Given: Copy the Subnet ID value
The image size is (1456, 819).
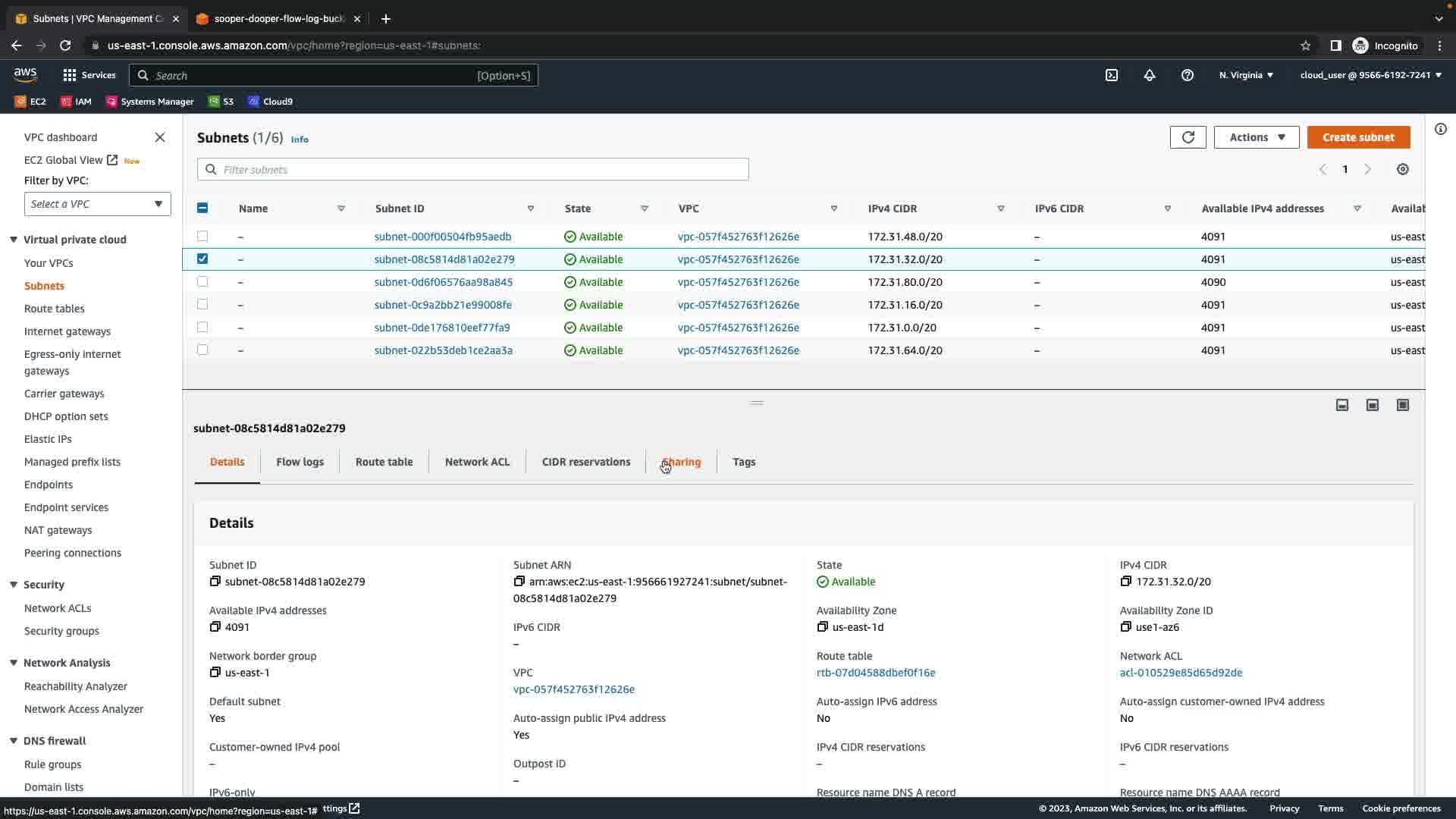Looking at the screenshot, I should click(x=215, y=582).
